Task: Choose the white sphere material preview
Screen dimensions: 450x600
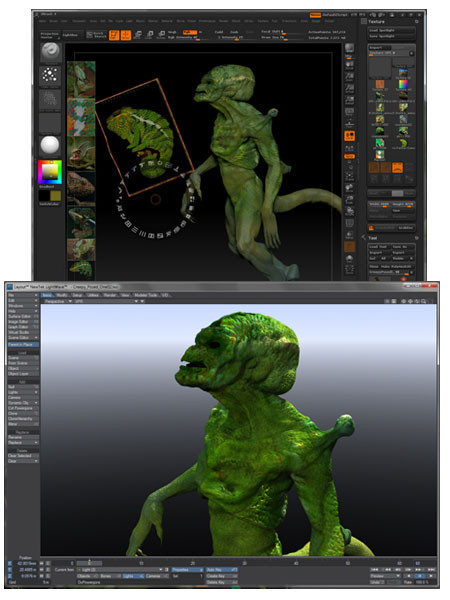Action: click(50, 145)
